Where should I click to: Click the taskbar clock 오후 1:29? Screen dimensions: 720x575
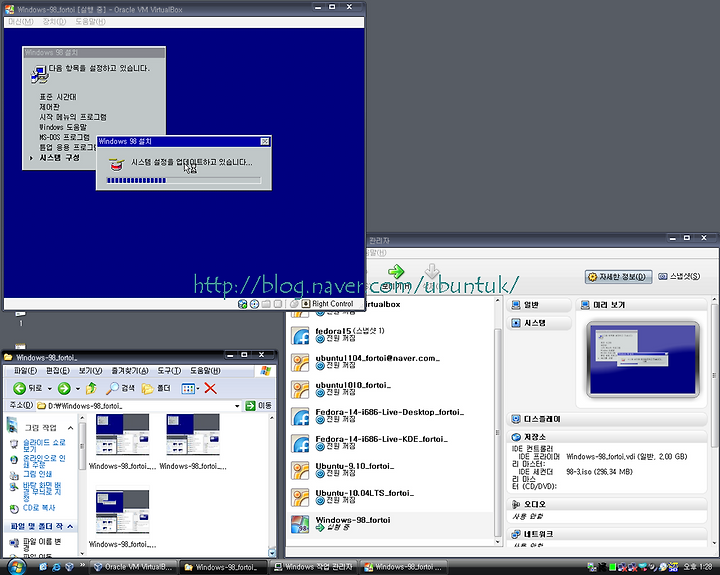[x=698, y=567]
